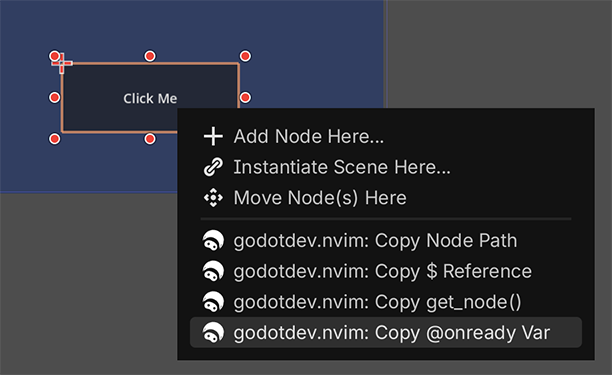This screenshot has height=375, width=612.
Task: Click the plugin icon beside Copy get_node()
Action: (x=213, y=302)
